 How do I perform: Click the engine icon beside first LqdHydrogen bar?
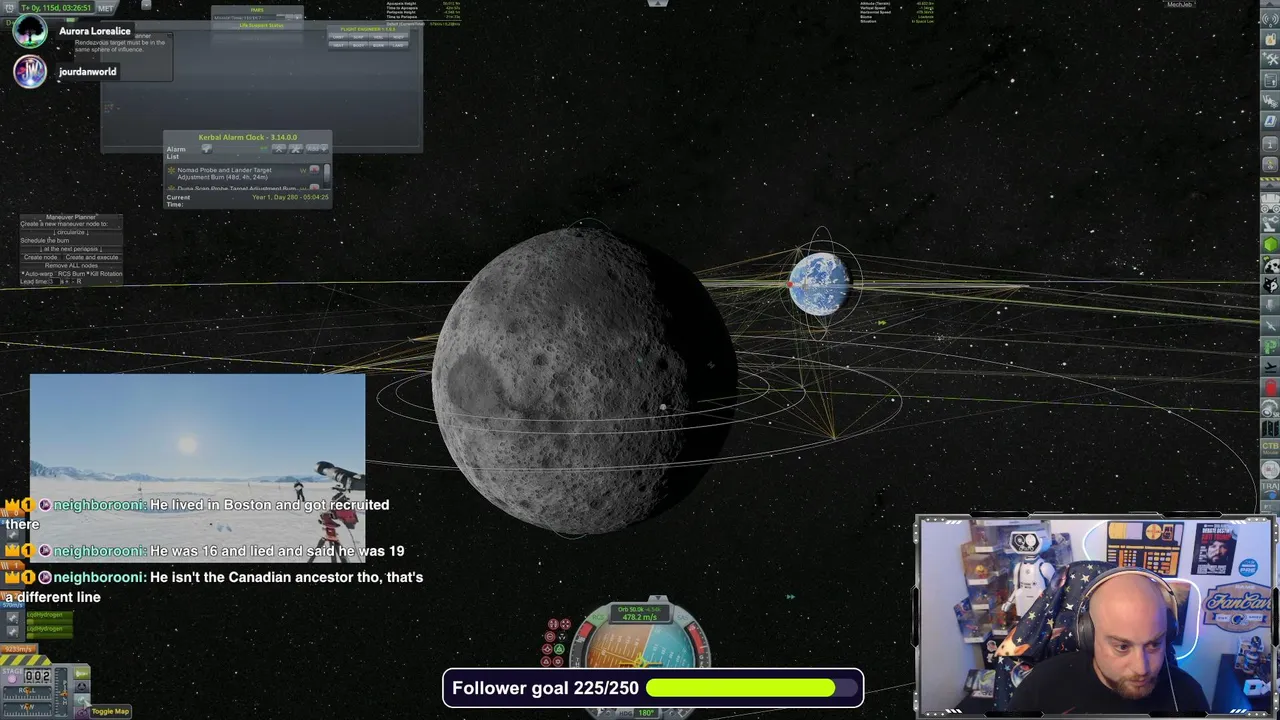click(13, 618)
